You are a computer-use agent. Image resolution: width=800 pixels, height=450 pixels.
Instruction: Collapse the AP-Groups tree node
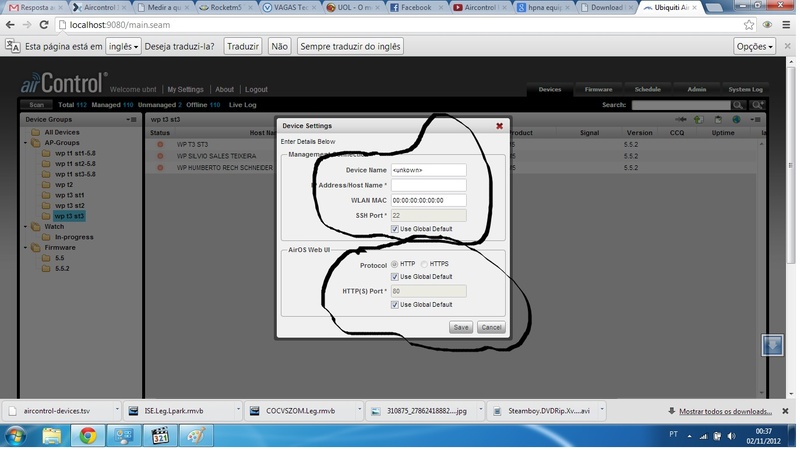26,143
